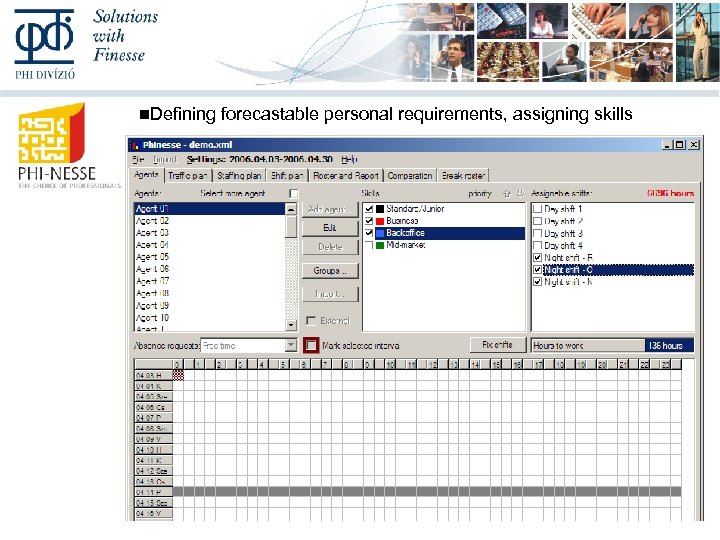Screen dimensions: 720x540
Task: Click the blue Backoffice color swatch
Action: coord(380,233)
